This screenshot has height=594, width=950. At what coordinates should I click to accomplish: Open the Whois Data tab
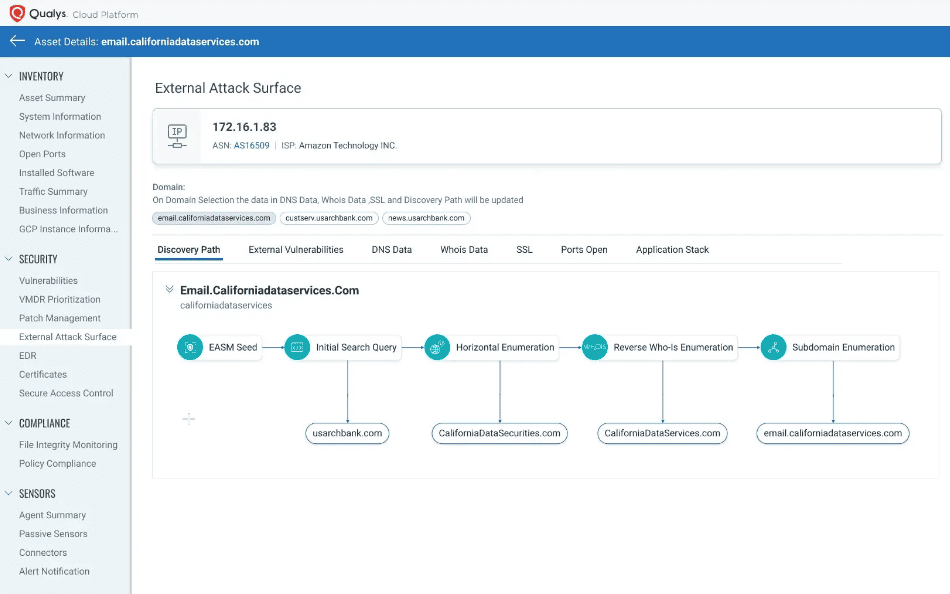coord(464,250)
